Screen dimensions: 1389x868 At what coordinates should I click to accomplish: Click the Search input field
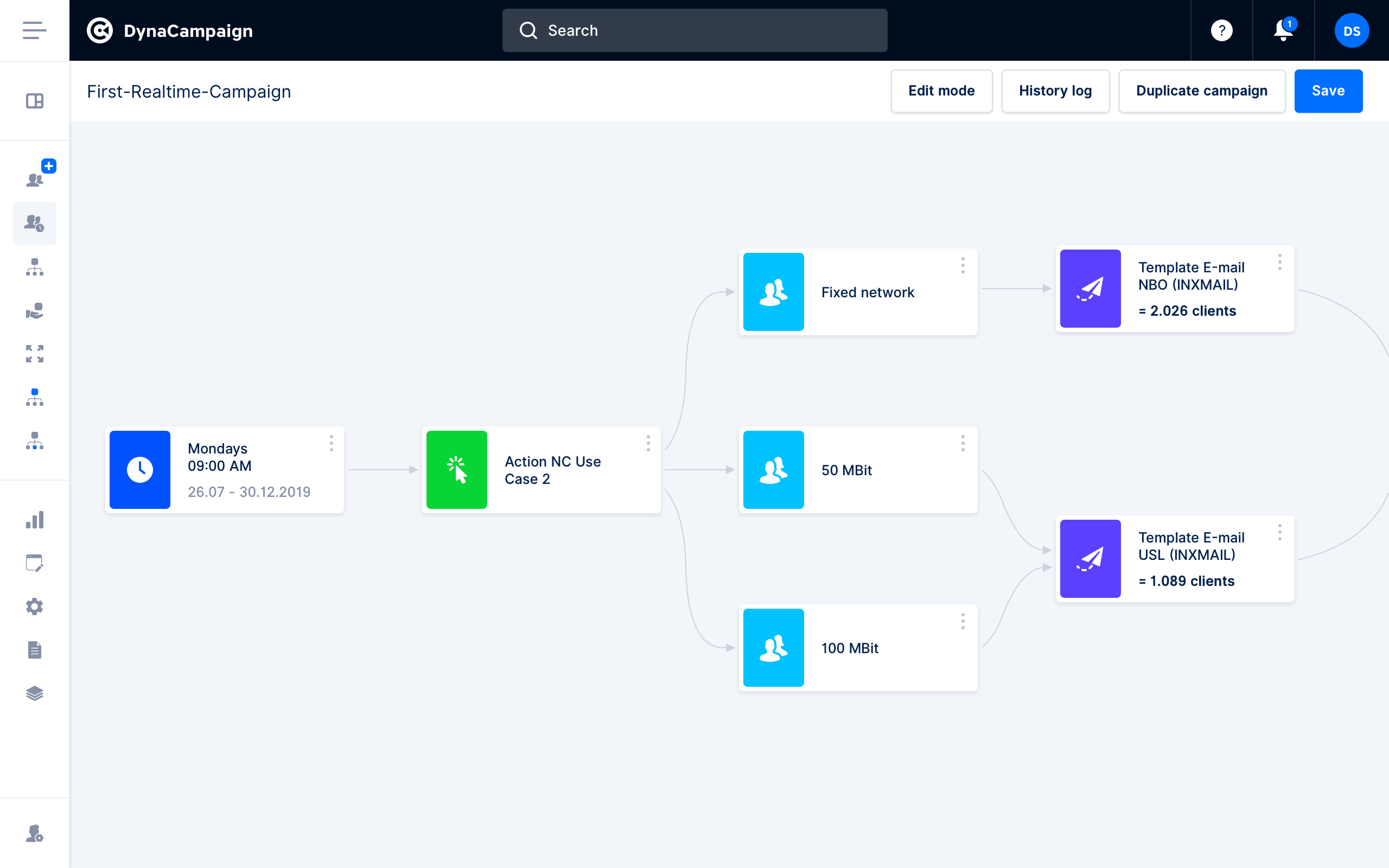pyautogui.click(x=694, y=30)
